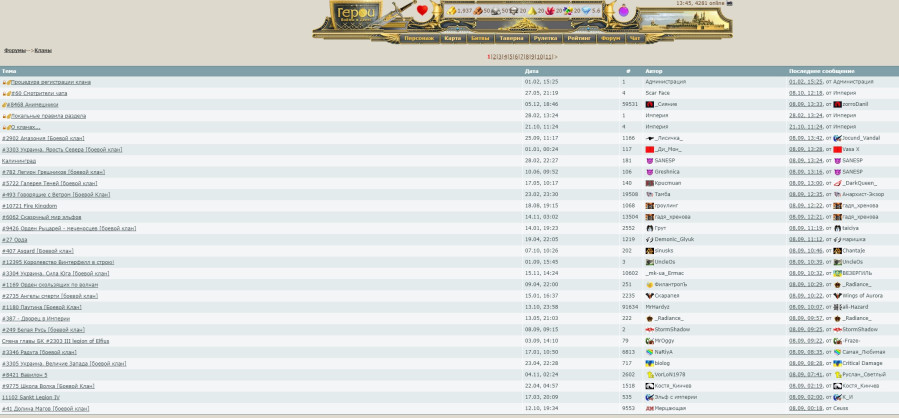This screenshot has width=899, height=418.
Task: Click clan icon beside Wings of Aurora
Action: pyautogui.click(x=837, y=296)
